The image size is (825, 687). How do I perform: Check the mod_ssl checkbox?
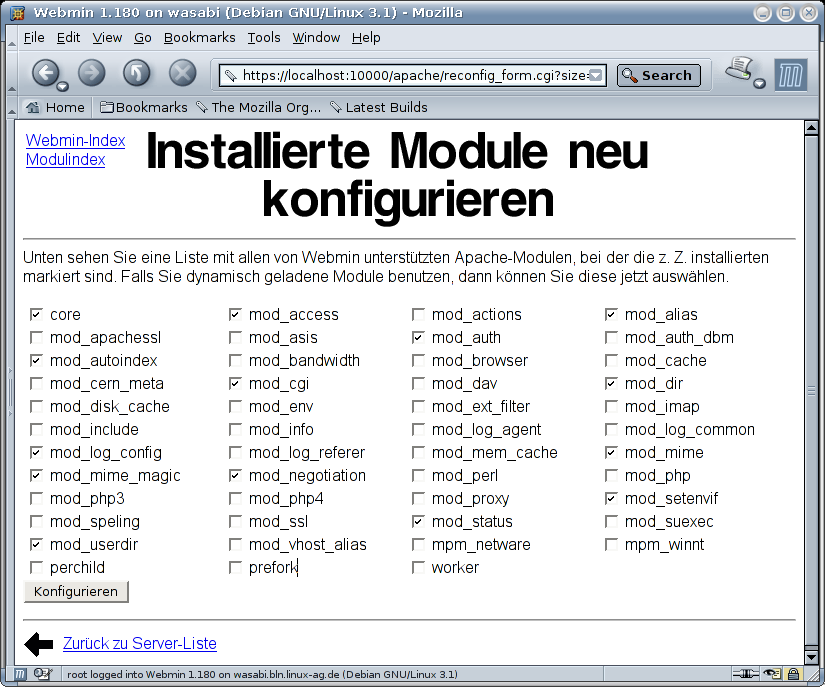click(235, 521)
